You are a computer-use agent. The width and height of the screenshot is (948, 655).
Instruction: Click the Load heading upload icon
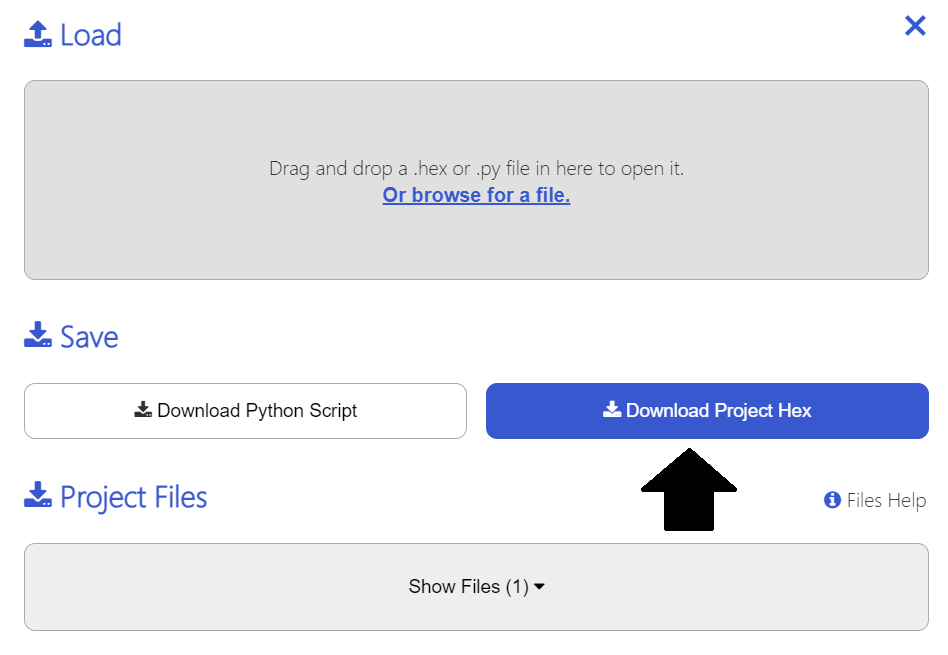(37, 34)
